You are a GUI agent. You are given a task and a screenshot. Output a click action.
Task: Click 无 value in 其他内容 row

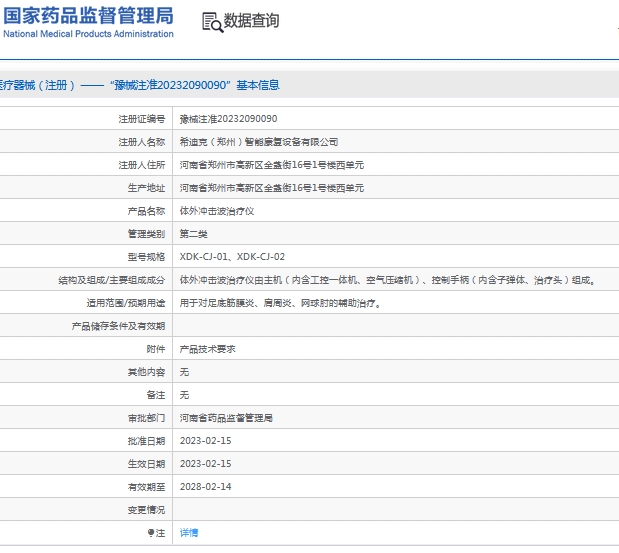point(184,372)
